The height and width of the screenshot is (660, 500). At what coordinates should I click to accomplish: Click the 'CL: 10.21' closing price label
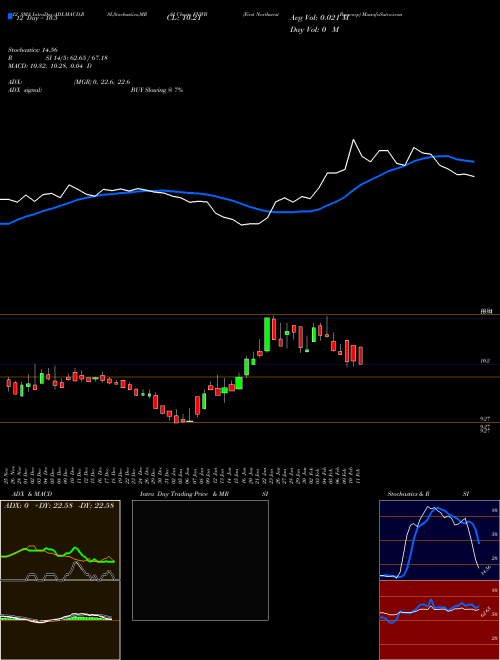click(182, 19)
